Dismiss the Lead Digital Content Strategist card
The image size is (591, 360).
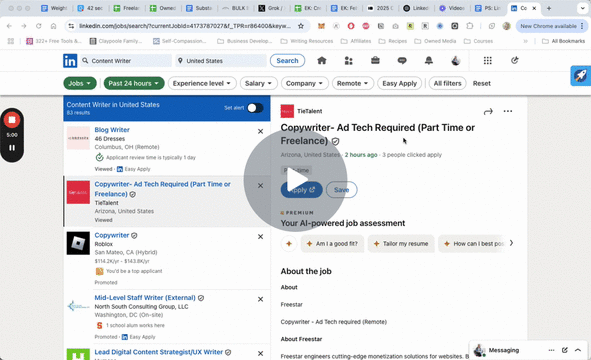point(260,354)
